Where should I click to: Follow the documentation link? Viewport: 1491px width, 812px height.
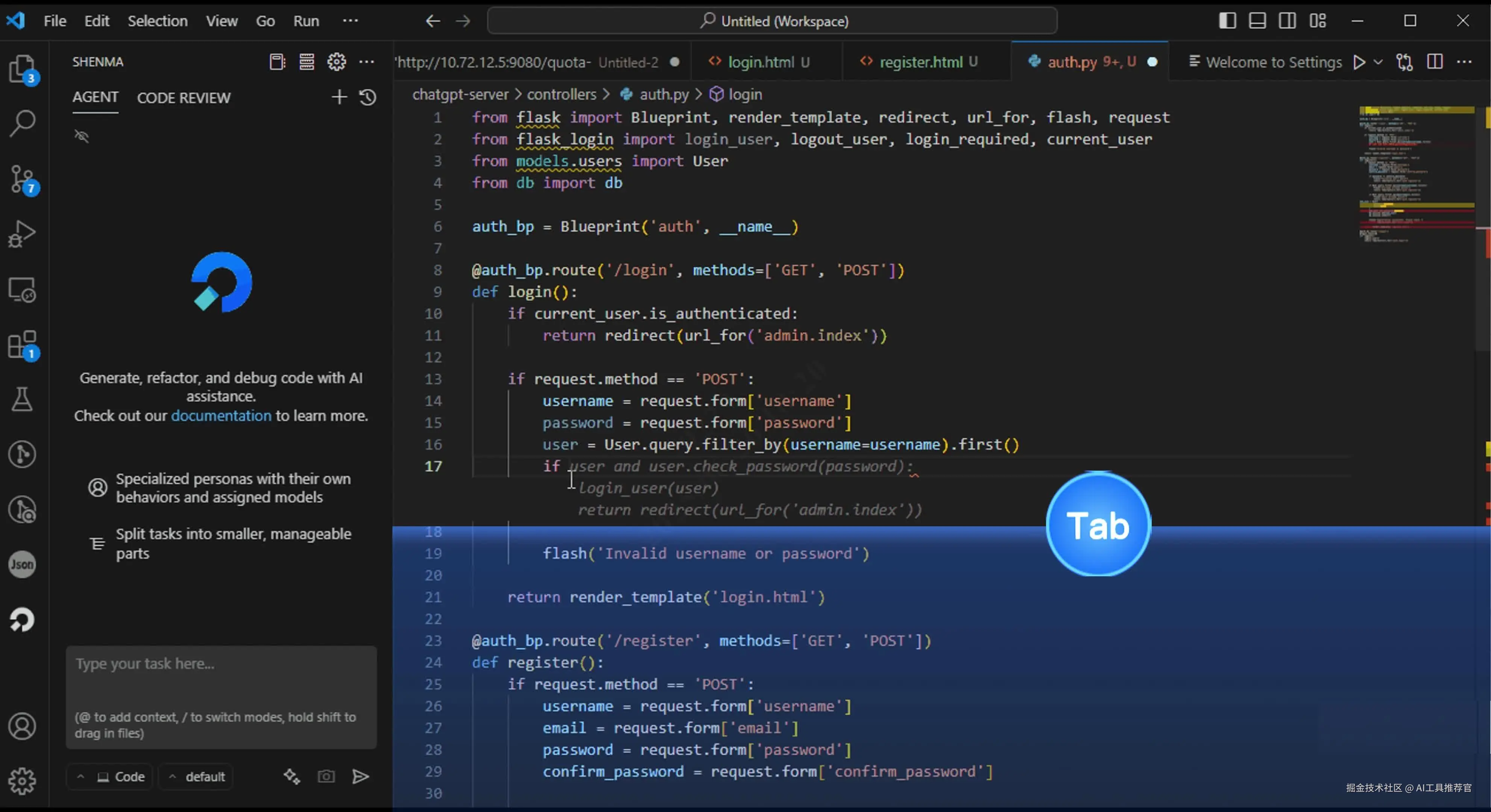[x=220, y=416]
